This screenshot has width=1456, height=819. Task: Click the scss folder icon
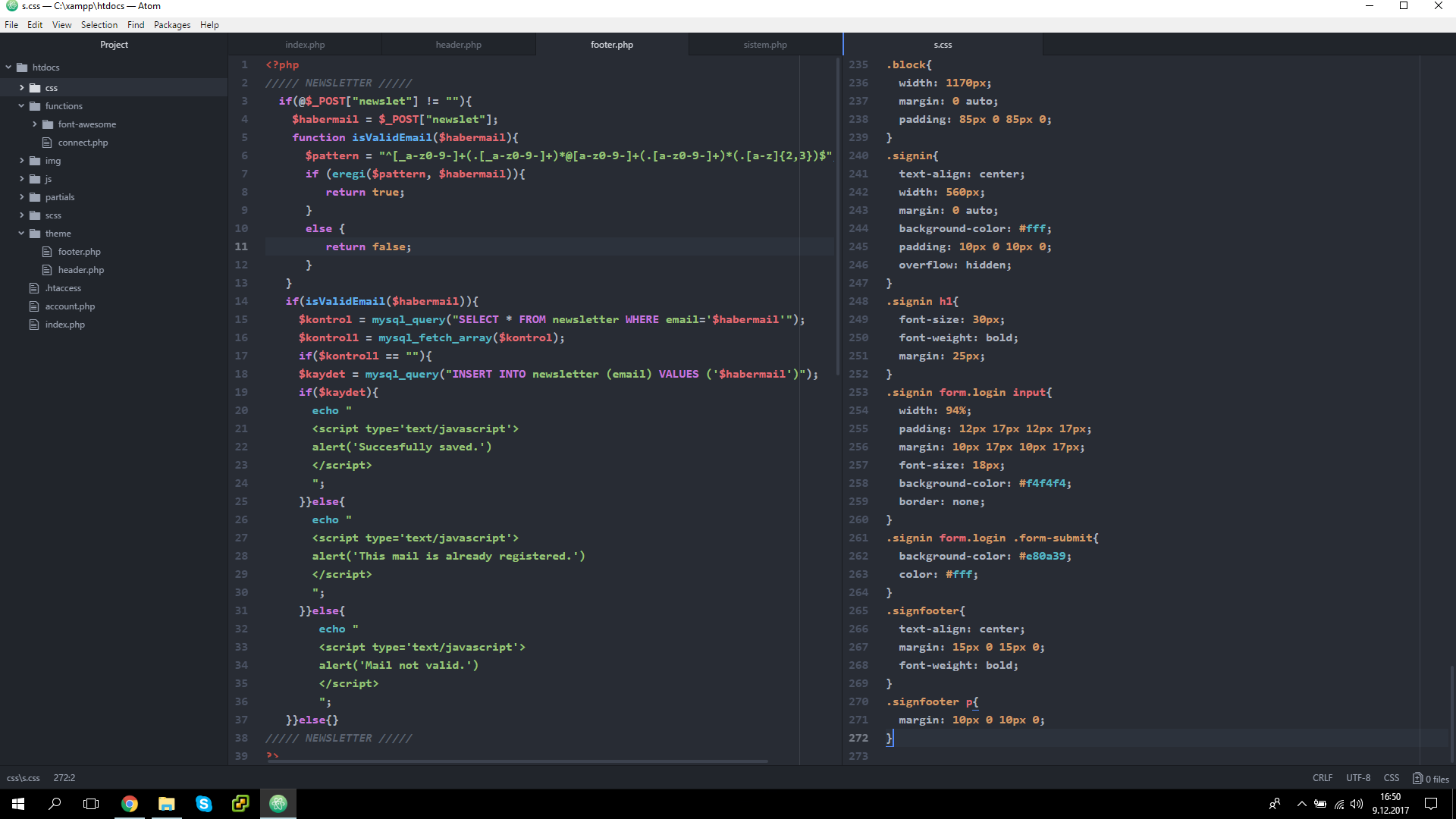35,215
